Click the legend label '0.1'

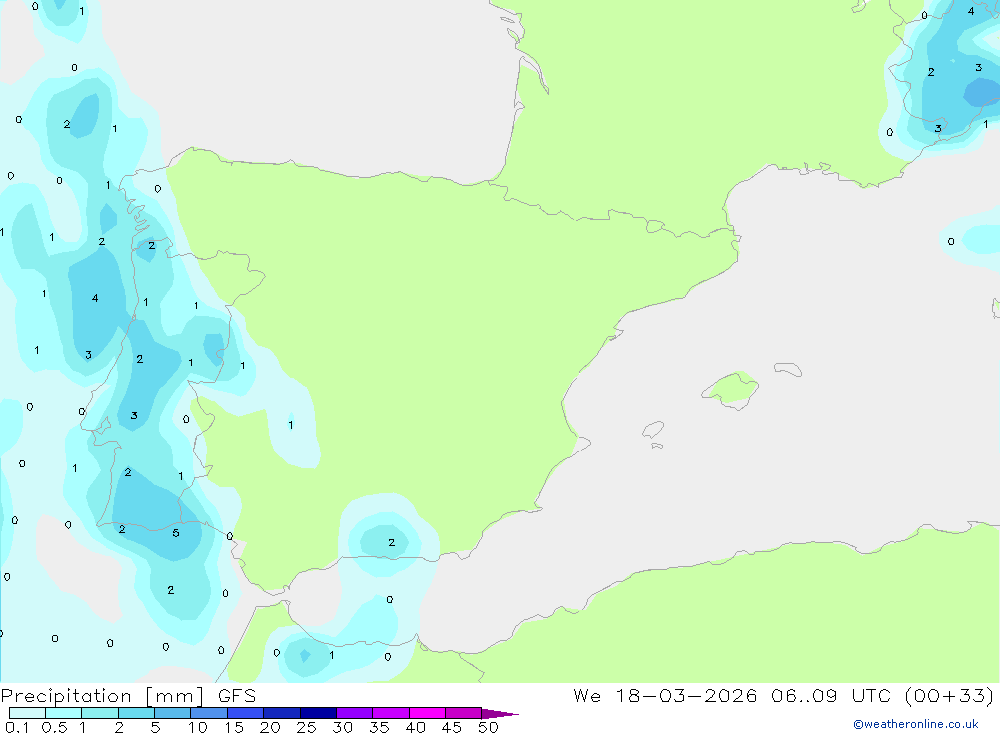[17, 727]
